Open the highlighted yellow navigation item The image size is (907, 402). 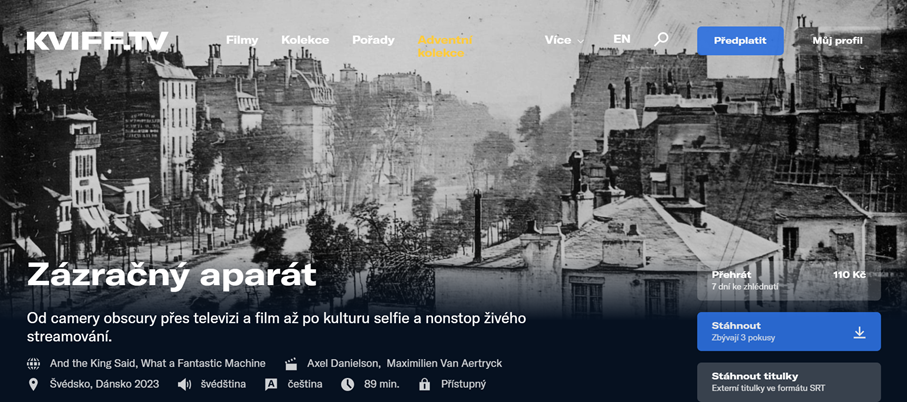tap(445, 46)
